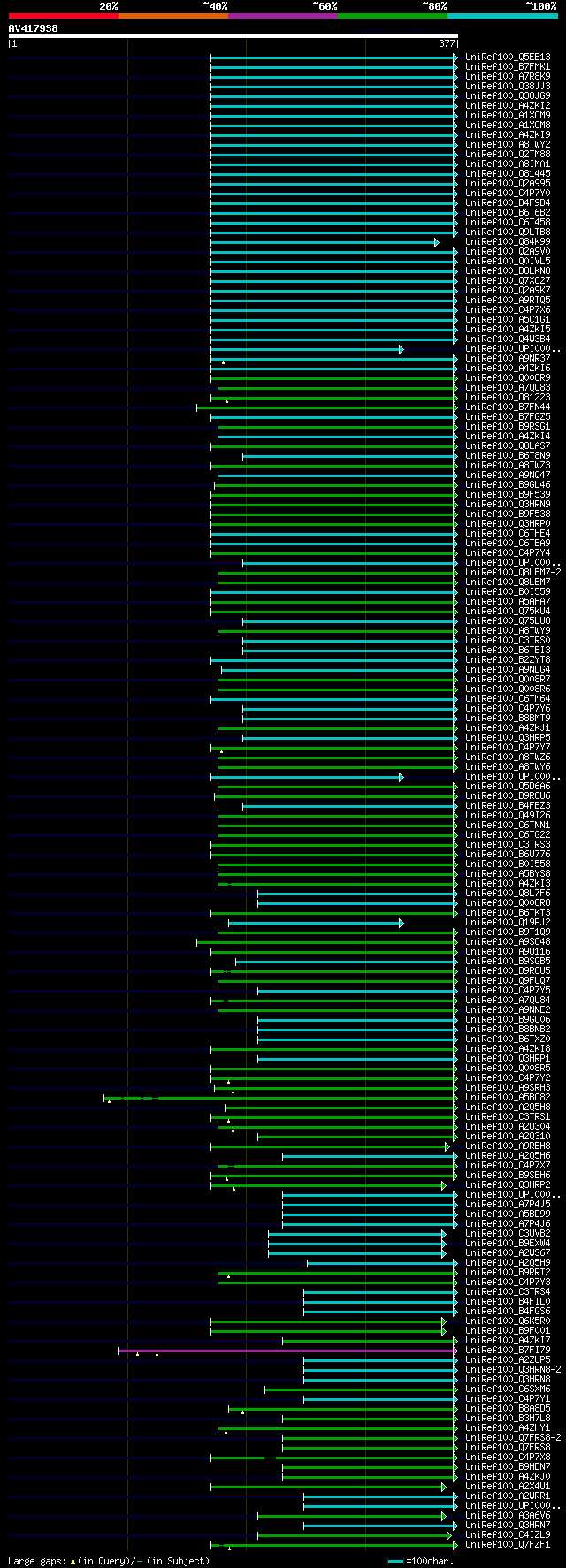The height and width of the screenshot is (1568, 566).
Task: Open hit UniRef100_B7FMK1
Action: coord(508,66)
